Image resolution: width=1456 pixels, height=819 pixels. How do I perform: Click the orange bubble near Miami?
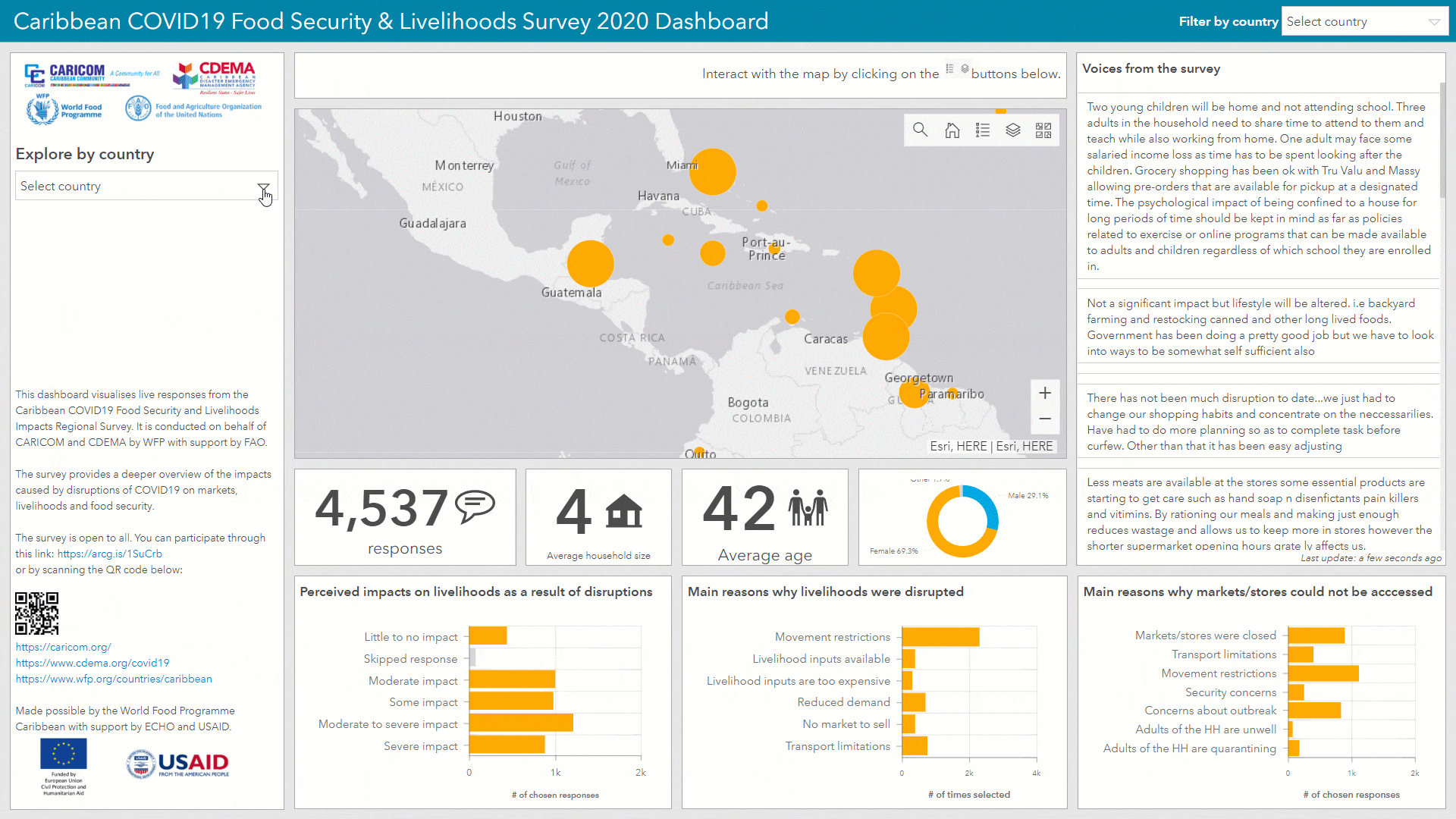[x=712, y=171]
